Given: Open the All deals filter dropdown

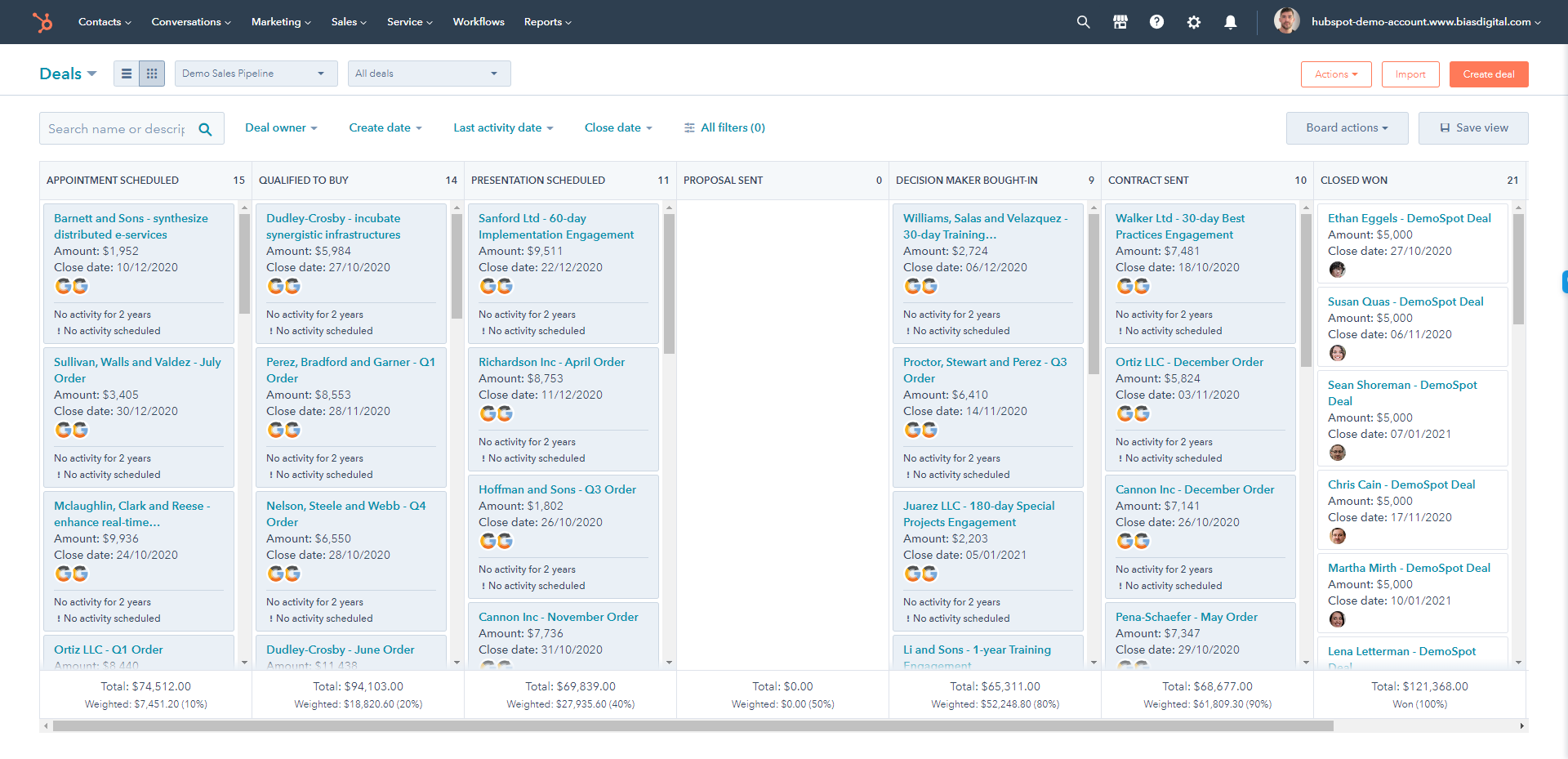Looking at the screenshot, I should click(429, 74).
